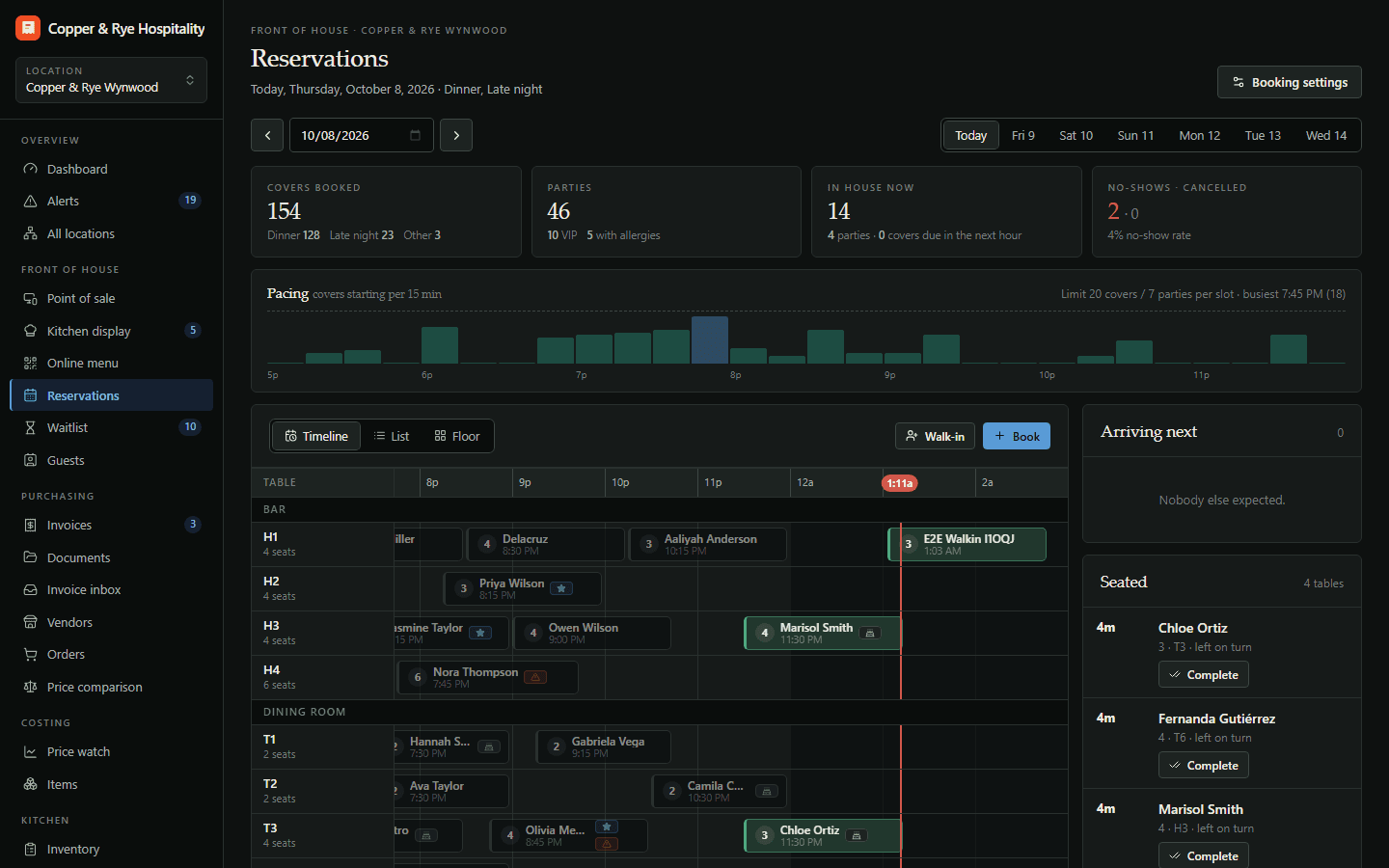Click Marisol Smith's reservation note badge
Screen dimensions: 1389x868
point(870,633)
